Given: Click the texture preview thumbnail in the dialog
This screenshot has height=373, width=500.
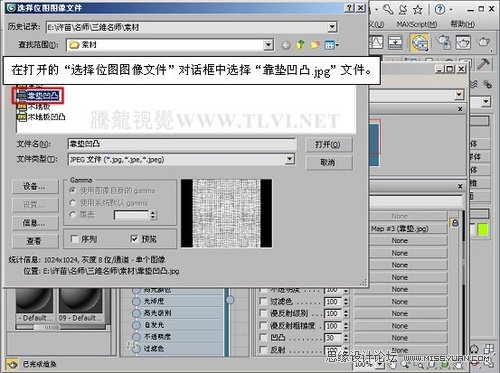Looking at the screenshot, I should (226, 213).
